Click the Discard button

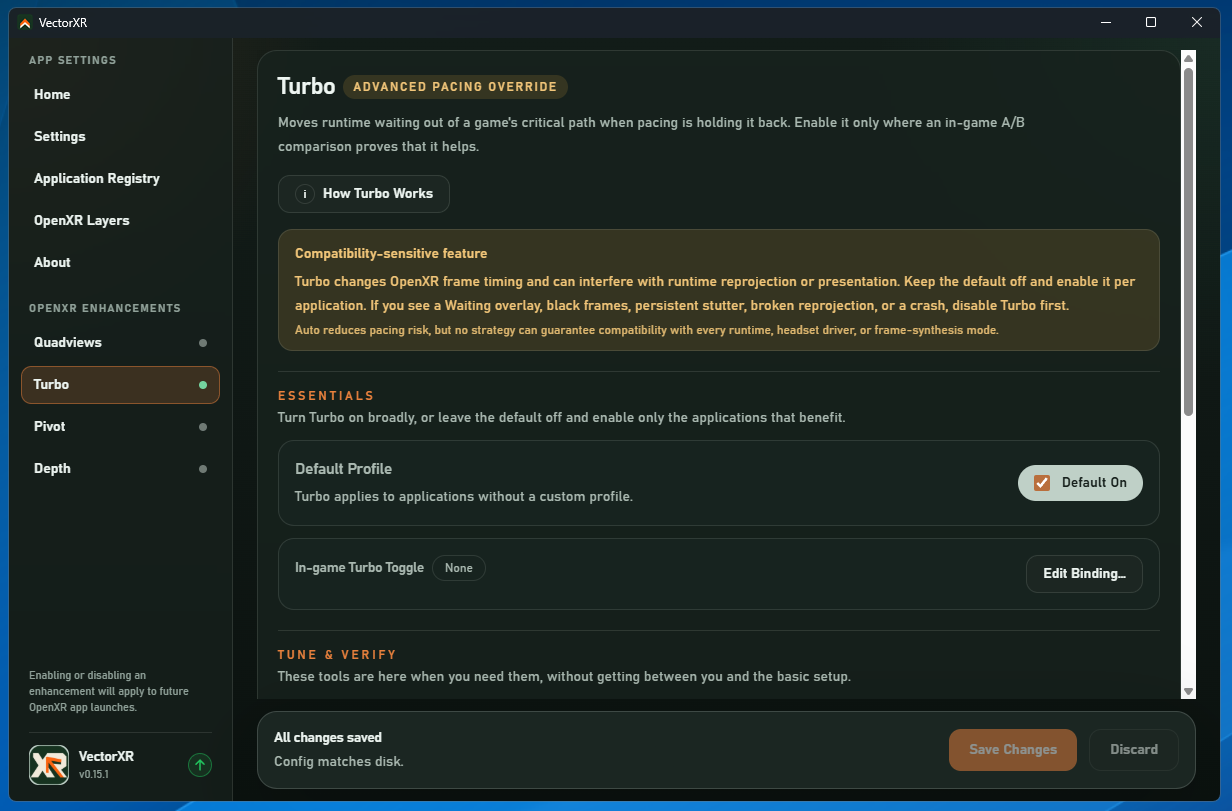click(x=1134, y=750)
